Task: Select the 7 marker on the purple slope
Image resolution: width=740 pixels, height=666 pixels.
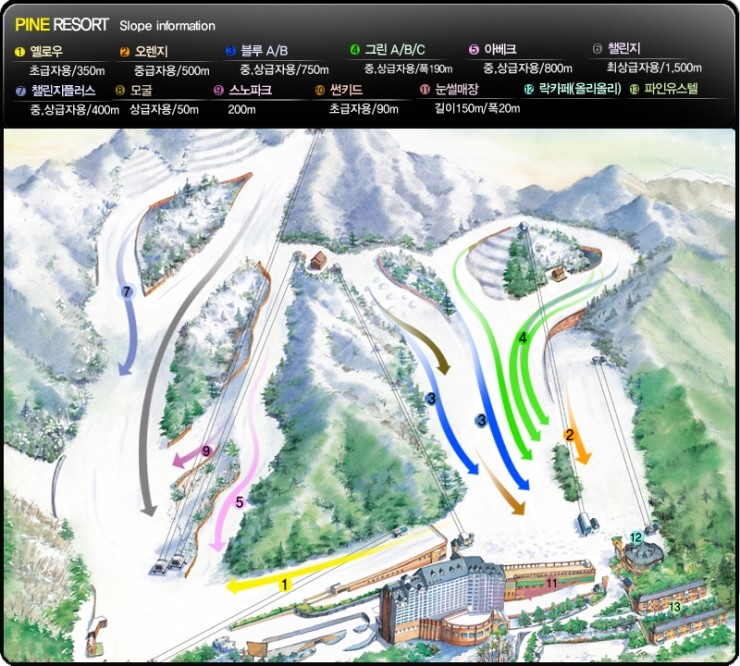Action: click(x=126, y=292)
